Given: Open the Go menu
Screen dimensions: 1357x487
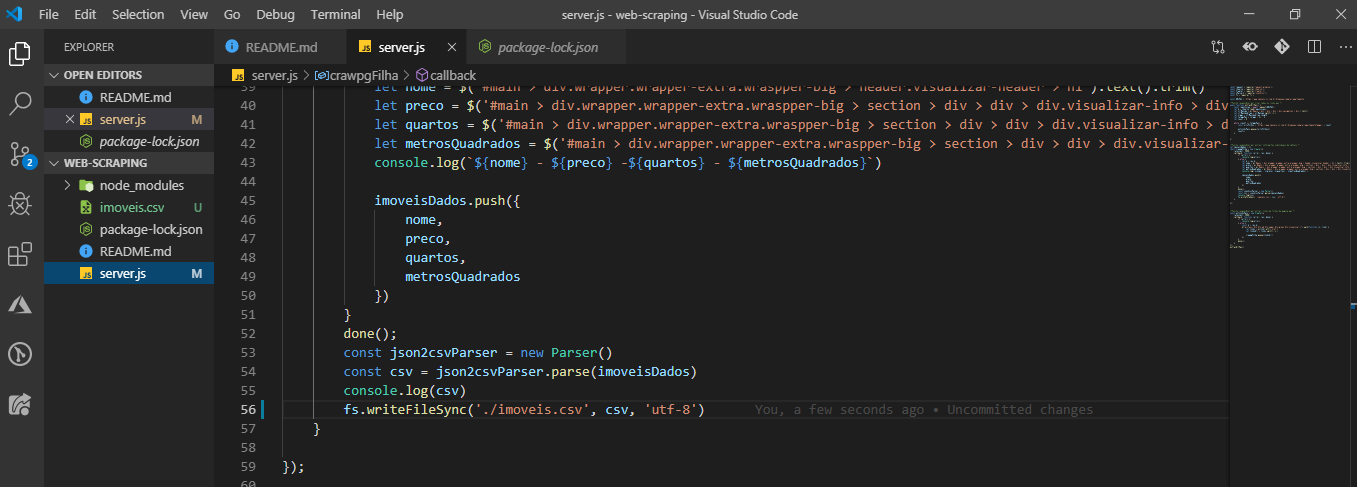Looking at the screenshot, I should click(x=232, y=15).
